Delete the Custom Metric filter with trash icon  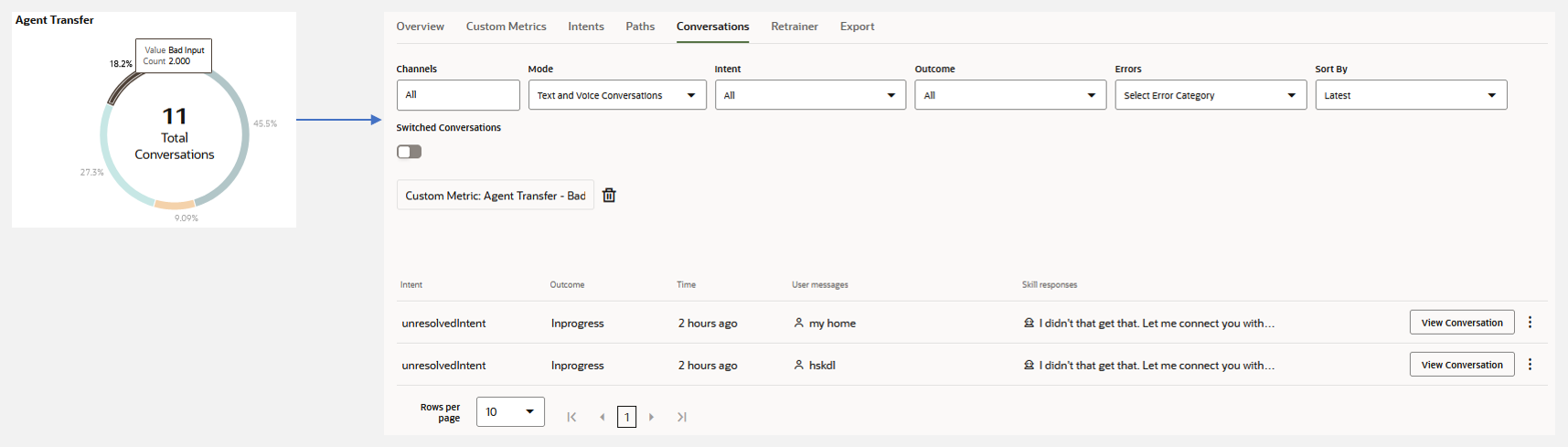[609, 196]
